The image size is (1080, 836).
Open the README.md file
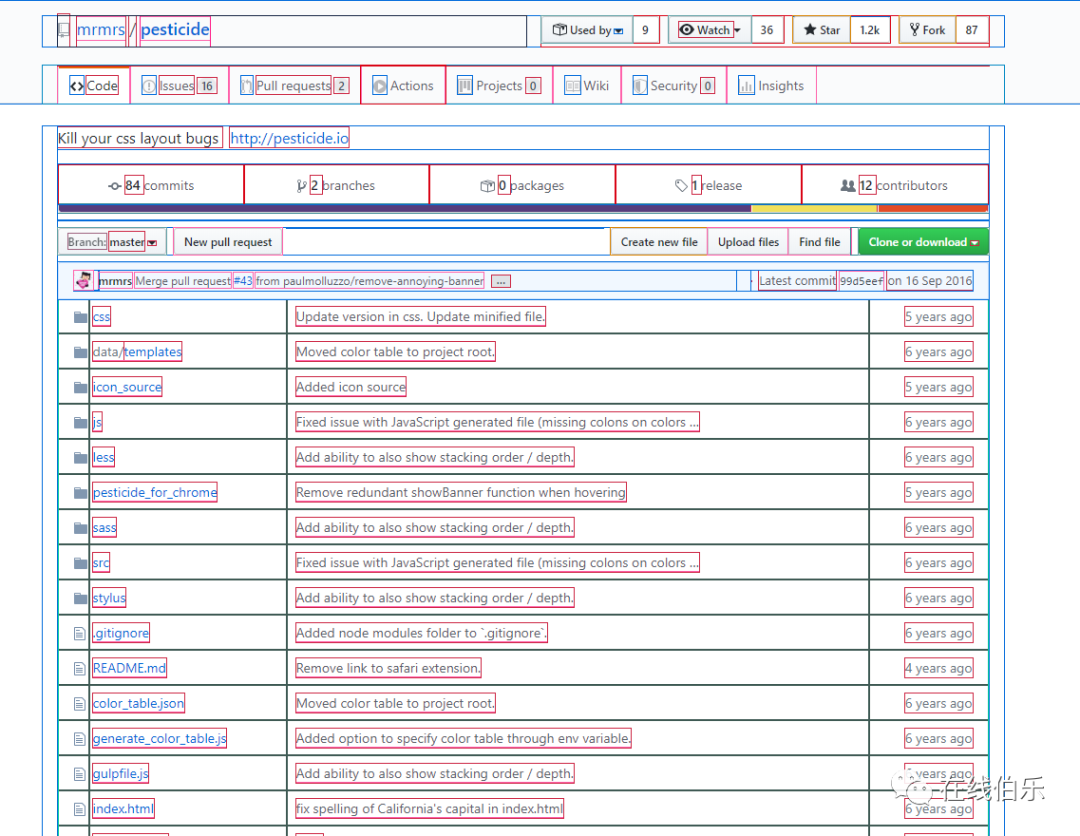pos(129,668)
